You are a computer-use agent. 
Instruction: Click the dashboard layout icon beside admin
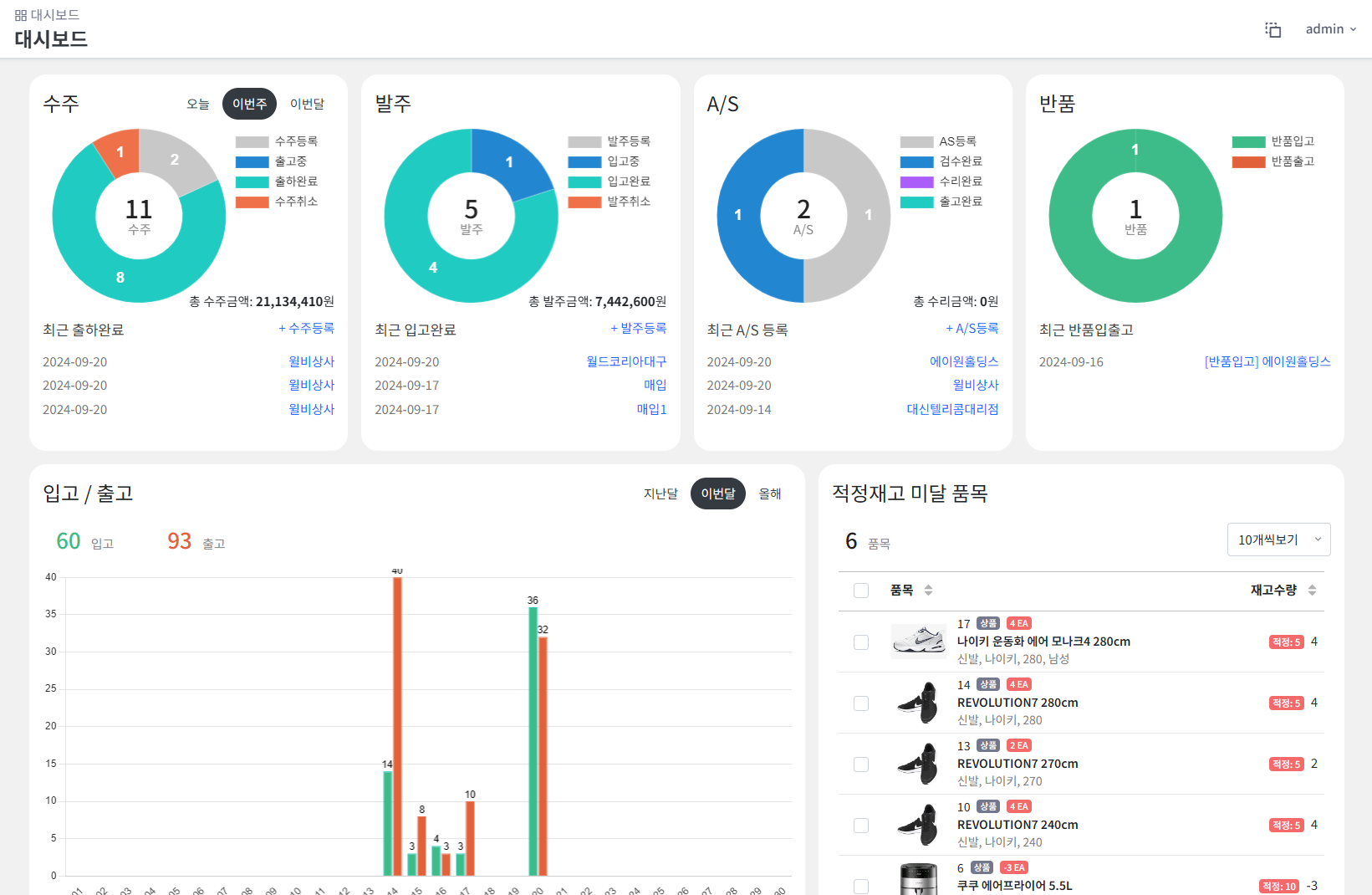click(1272, 28)
